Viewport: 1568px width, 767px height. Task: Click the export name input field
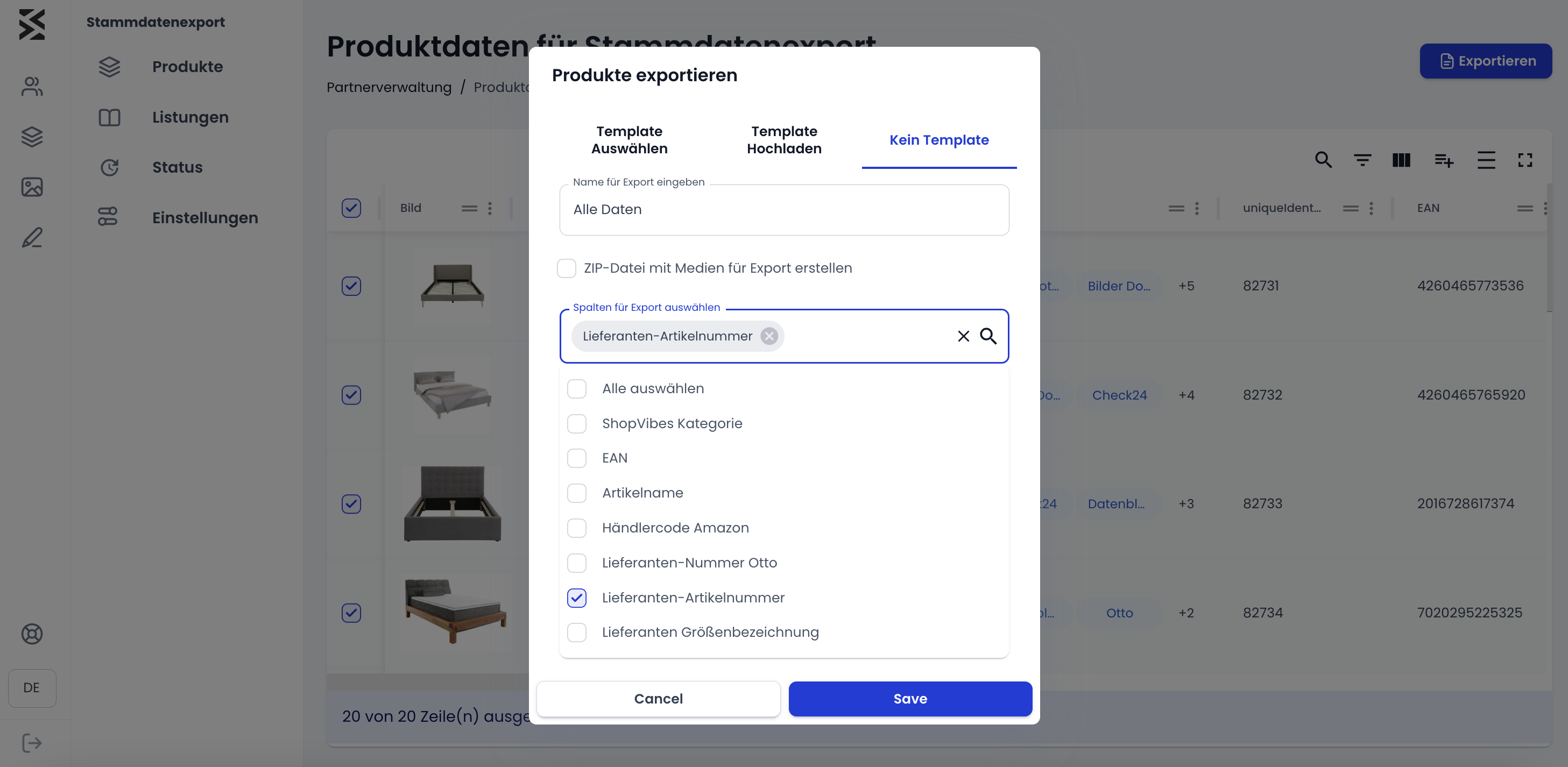784,209
